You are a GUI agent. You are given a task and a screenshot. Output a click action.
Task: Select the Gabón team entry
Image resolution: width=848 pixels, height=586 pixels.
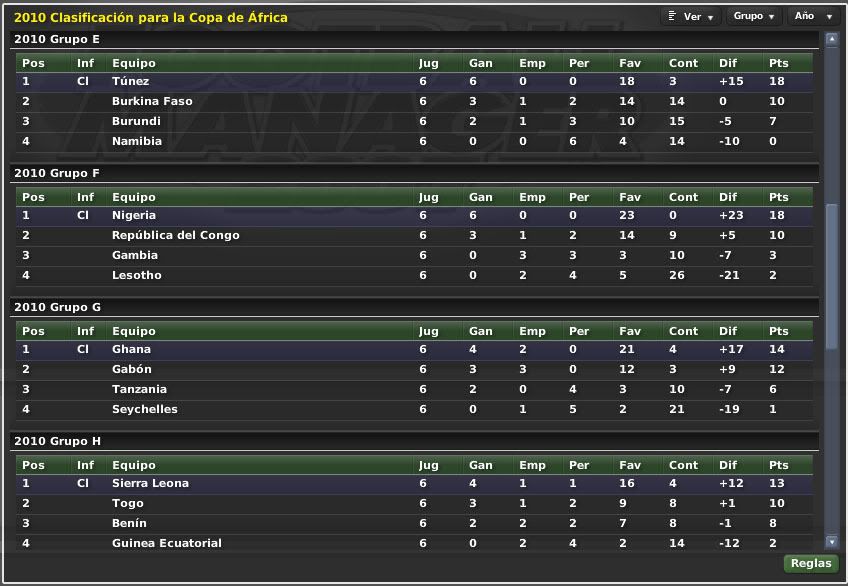[x=132, y=369]
